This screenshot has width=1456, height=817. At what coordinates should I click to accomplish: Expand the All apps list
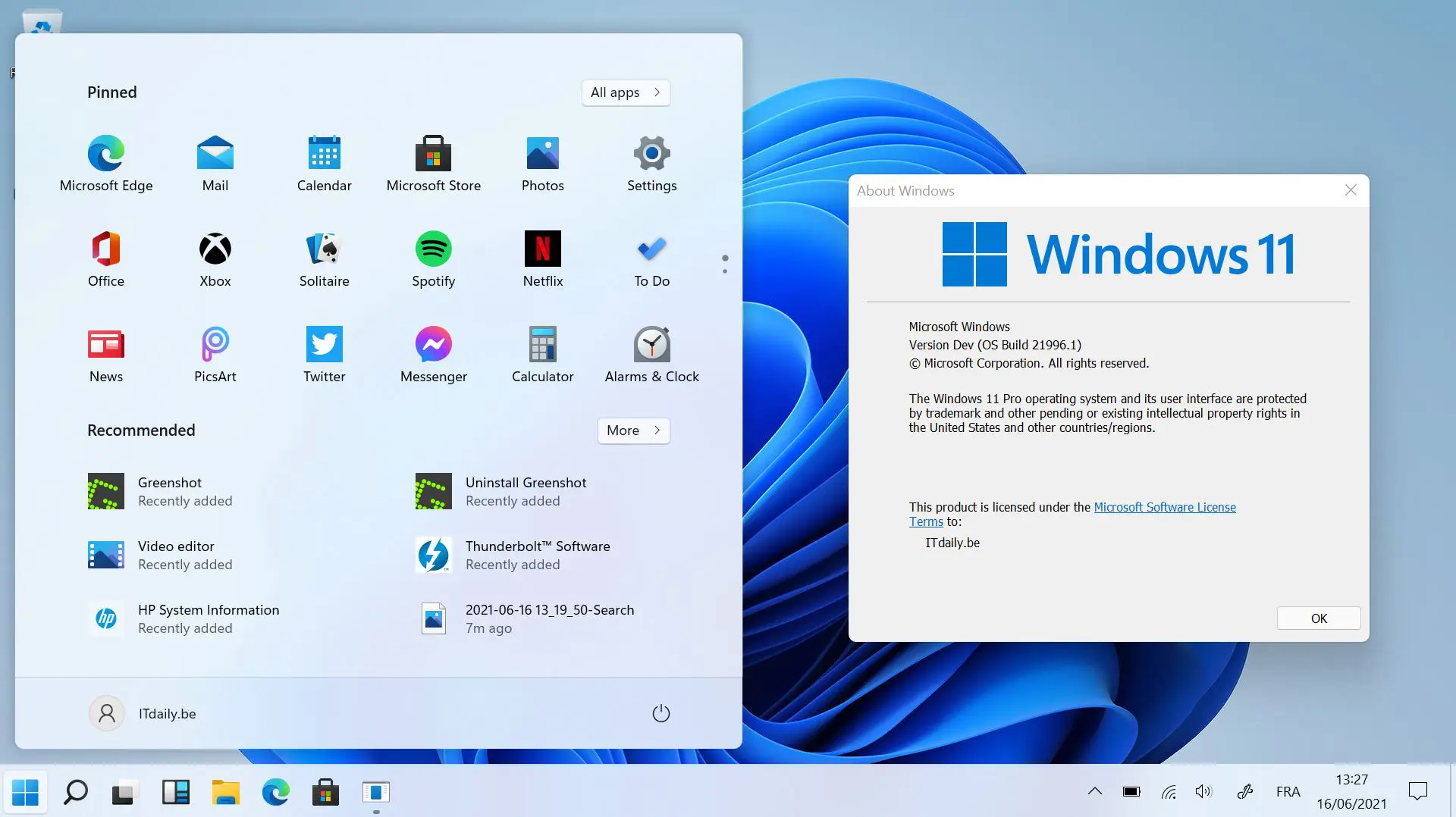click(626, 92)
